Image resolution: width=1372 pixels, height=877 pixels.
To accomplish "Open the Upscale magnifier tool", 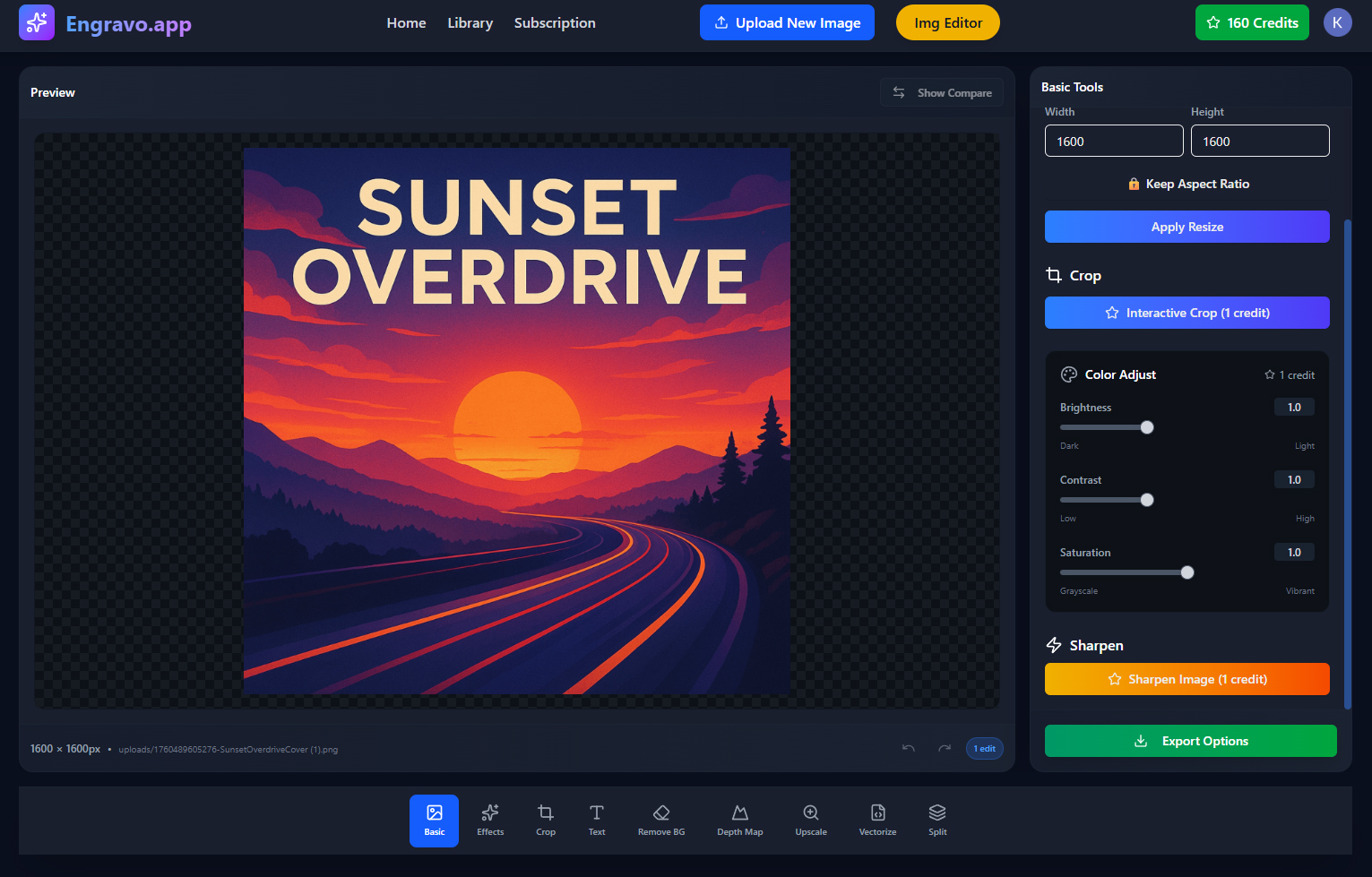I will click(810, 820).
